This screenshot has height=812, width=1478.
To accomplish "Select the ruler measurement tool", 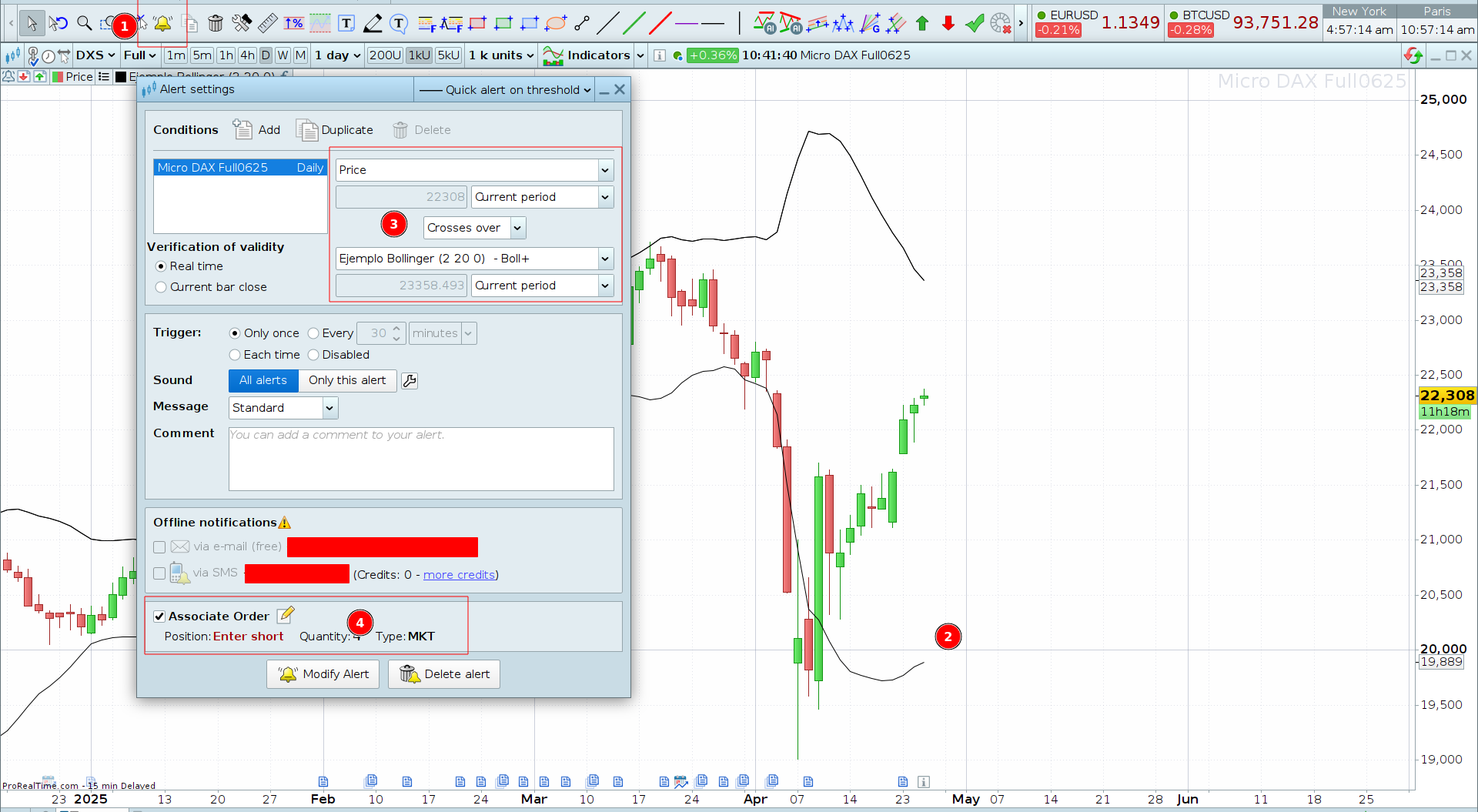I will [267, 23].
